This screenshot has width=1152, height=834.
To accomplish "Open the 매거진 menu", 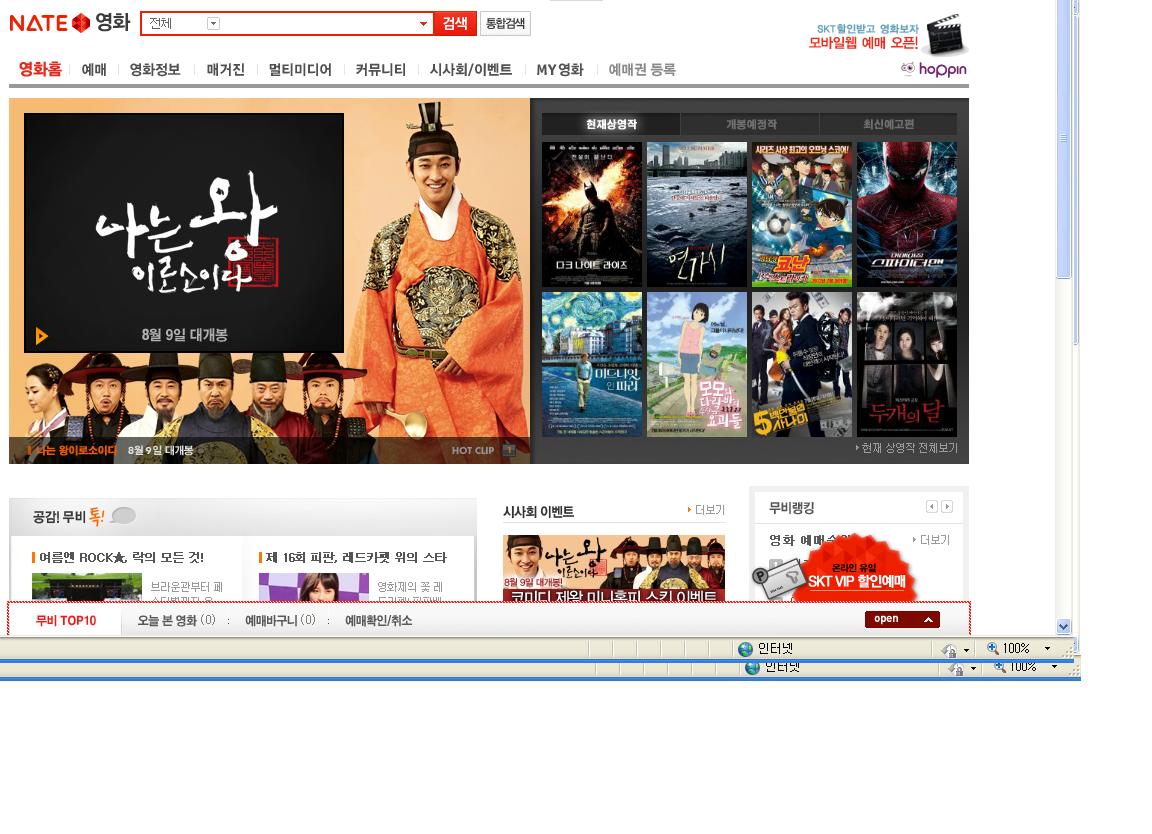I will point(225,70).
